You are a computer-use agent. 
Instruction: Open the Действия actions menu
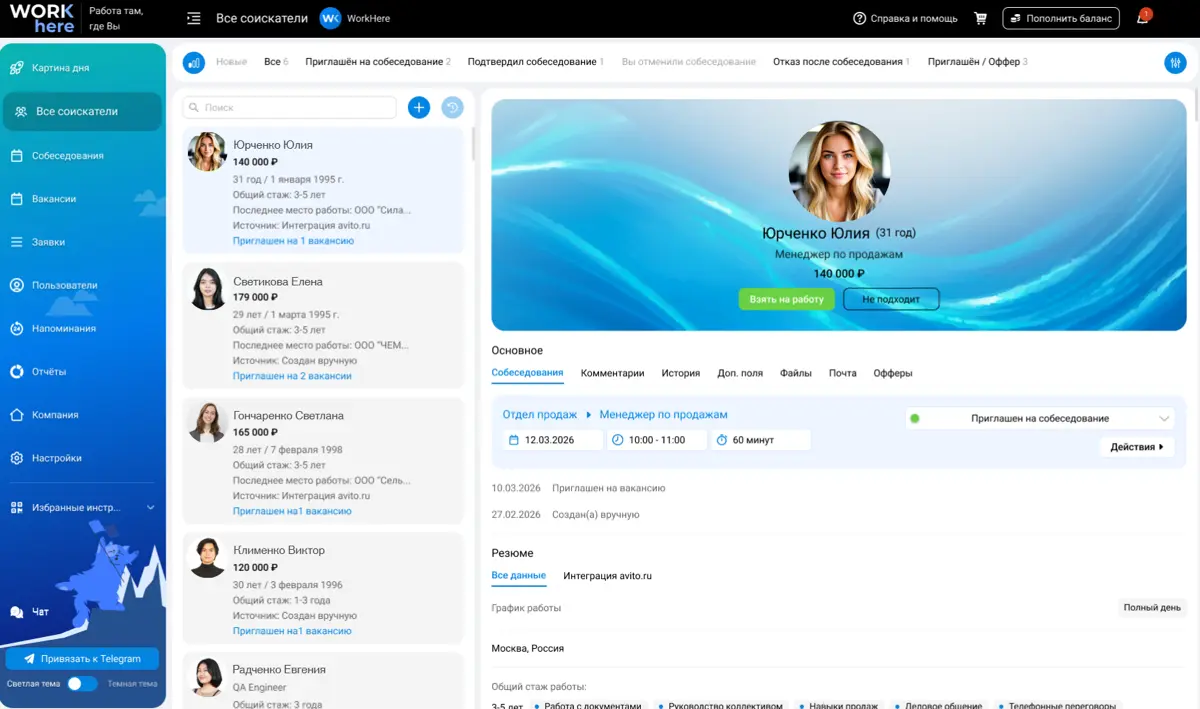coord(1137,447)
